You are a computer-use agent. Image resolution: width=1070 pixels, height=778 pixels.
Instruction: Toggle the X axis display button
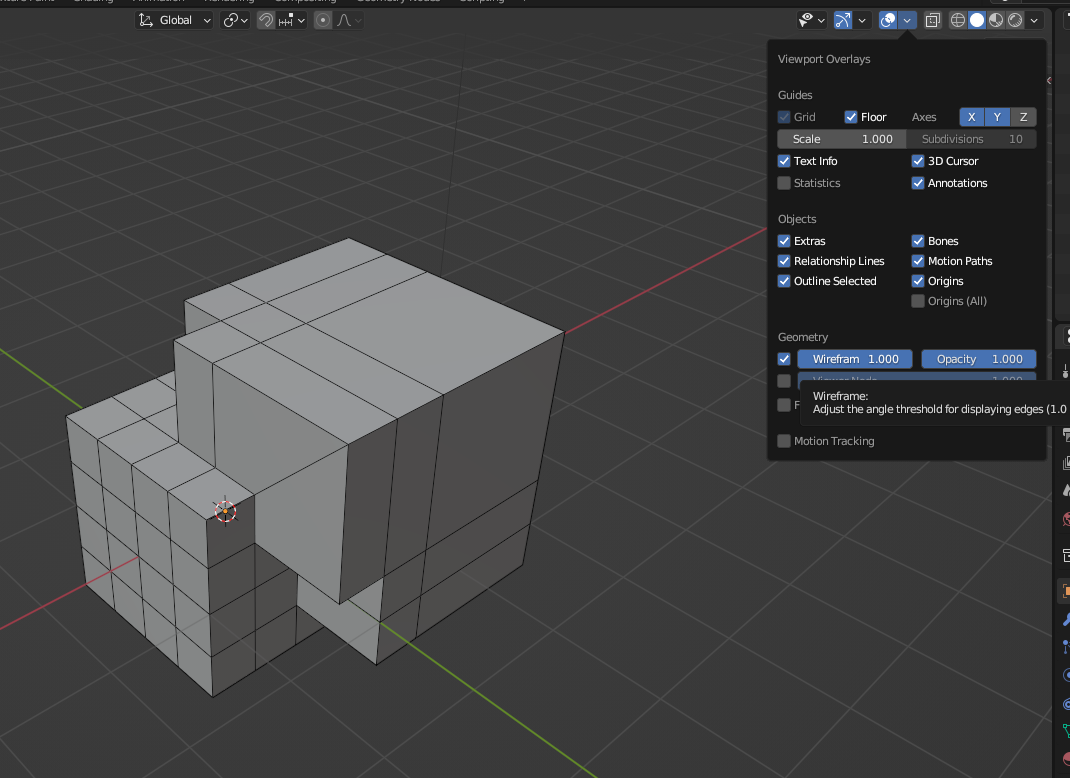click(x=972, y=117)
